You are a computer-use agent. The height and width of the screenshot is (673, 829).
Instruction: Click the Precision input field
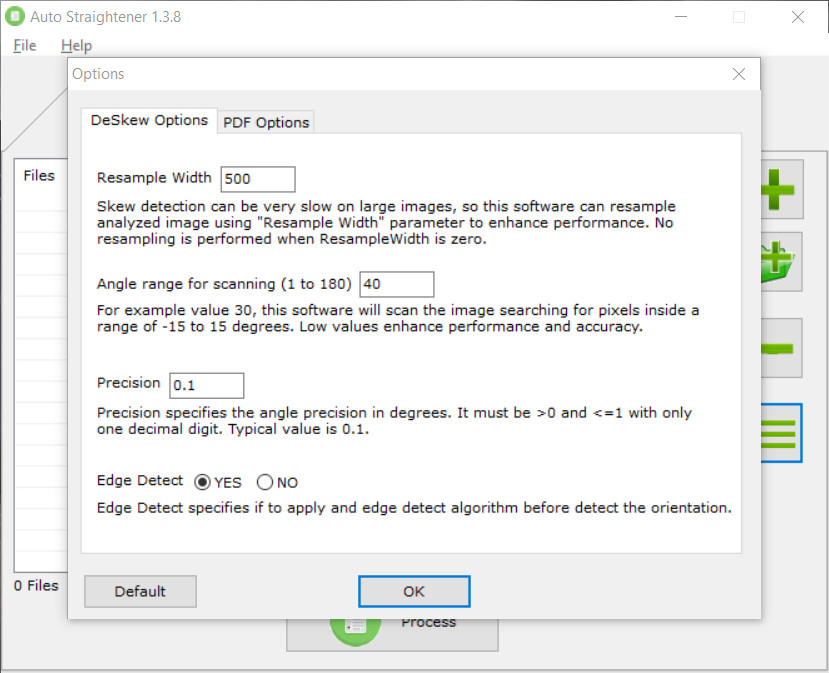pyautogui.click(x=207, y=385)
